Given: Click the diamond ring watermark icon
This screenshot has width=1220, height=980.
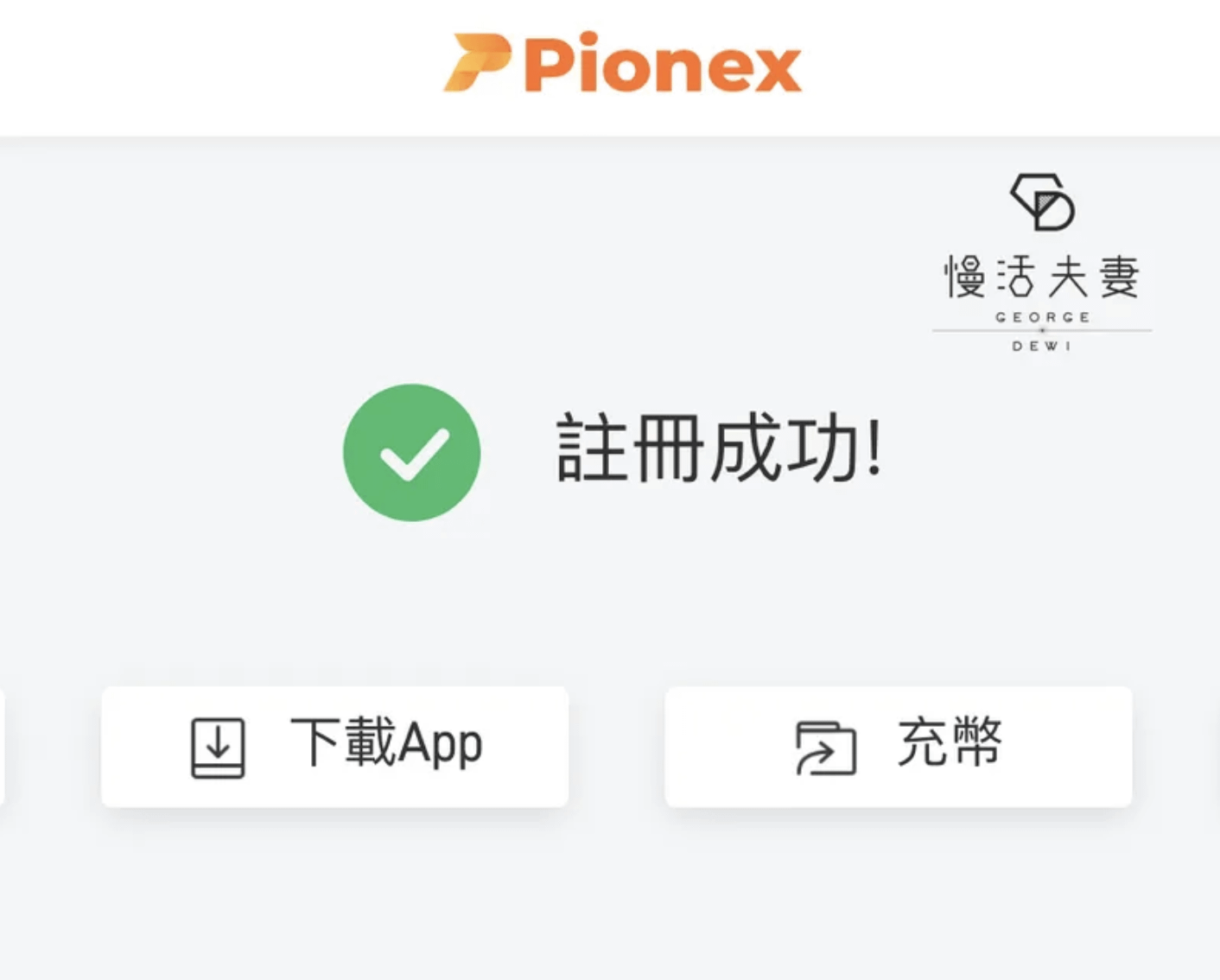Looking at the screenshot, I should click(x=1043, y=201).
